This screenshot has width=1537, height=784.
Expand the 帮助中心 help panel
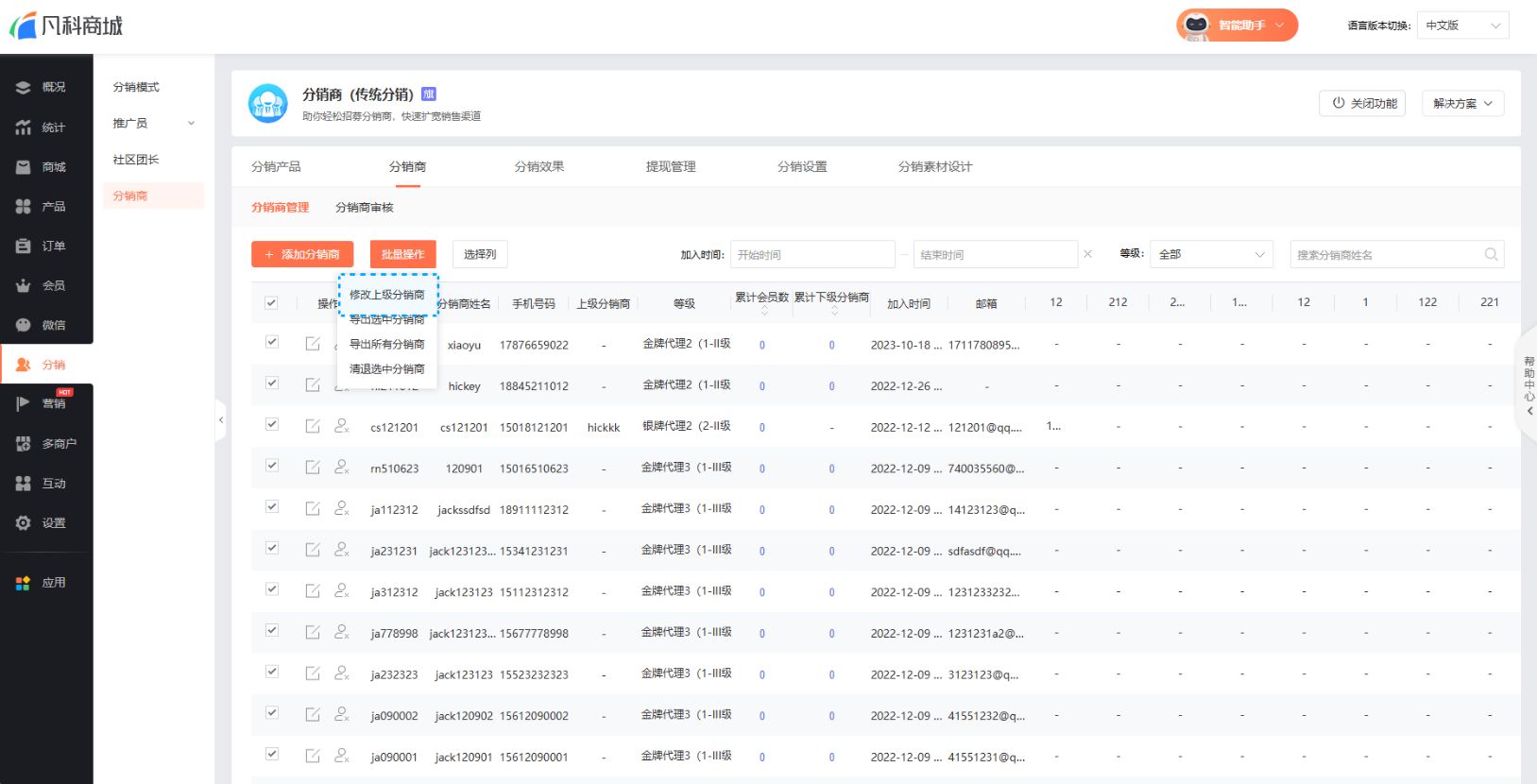click(1528, 385)
